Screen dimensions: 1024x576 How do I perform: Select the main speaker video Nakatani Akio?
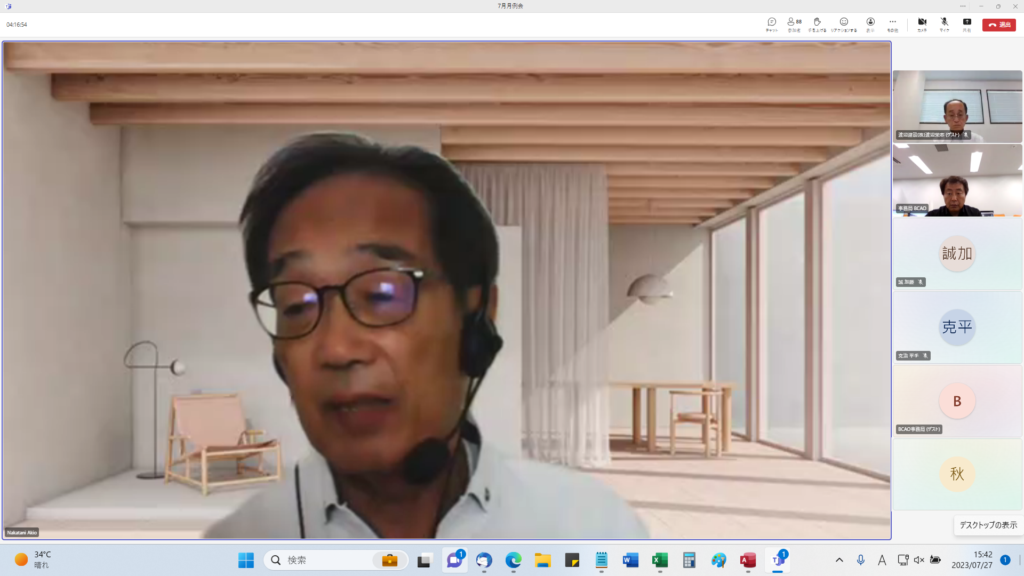coord(447,290)
